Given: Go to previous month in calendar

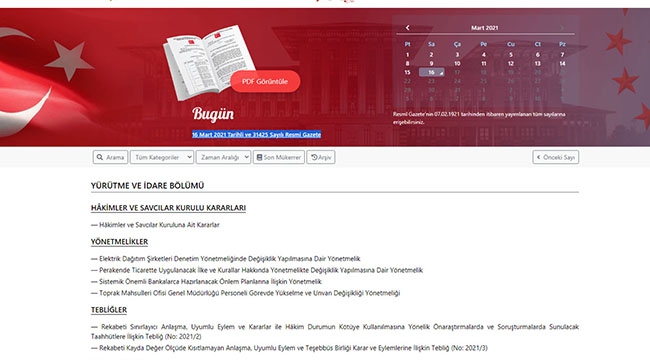Looking at the screenshot, I should point(407,27).
